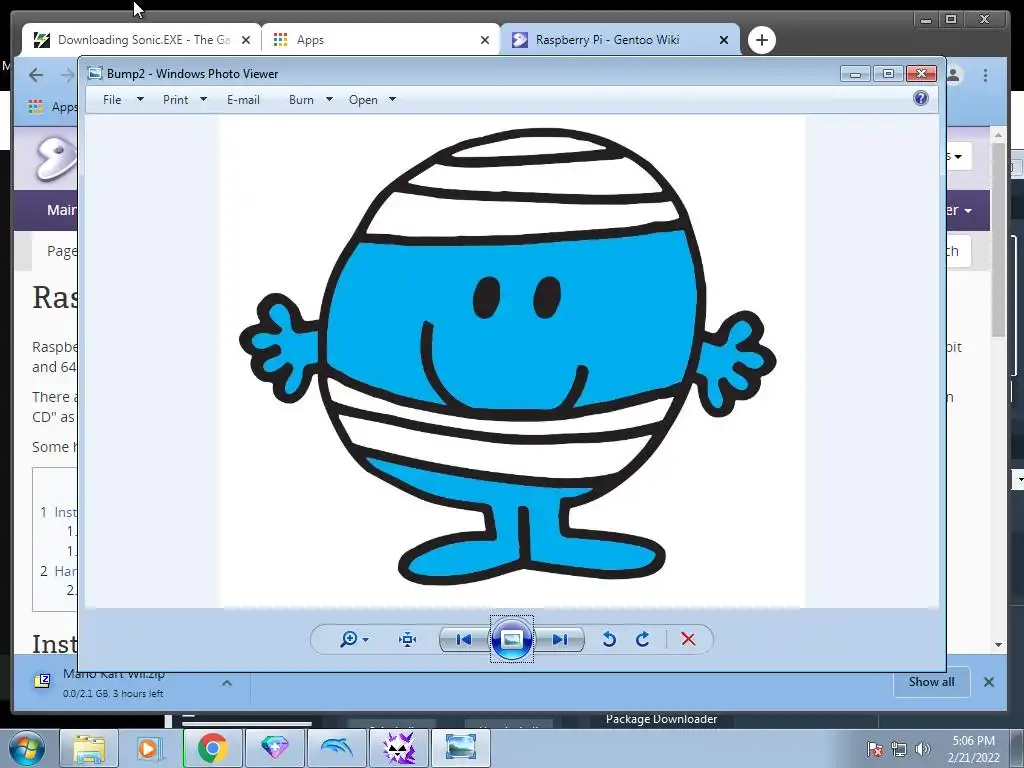Click the Gentoo logo on wiki page

[56, 157]
